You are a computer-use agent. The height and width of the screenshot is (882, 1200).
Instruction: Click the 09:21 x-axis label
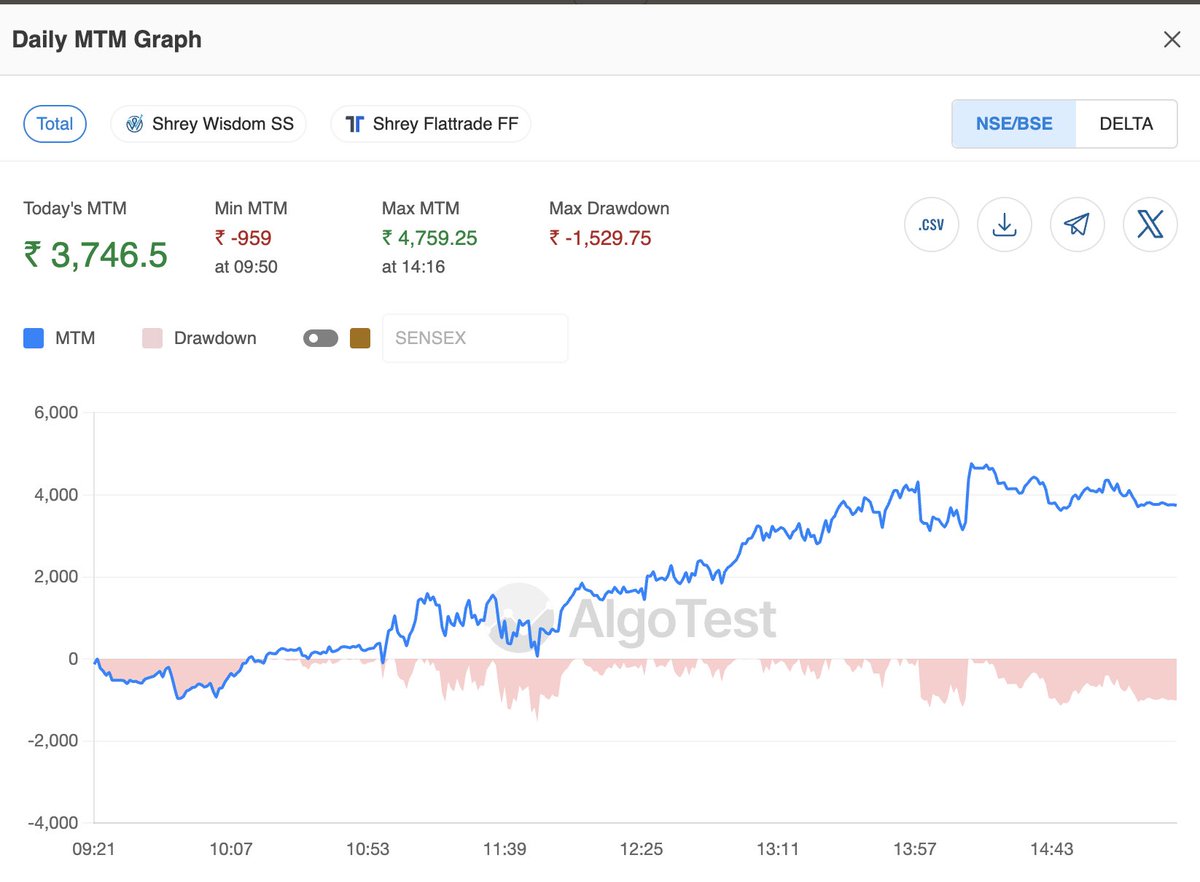tap(94, 849)
